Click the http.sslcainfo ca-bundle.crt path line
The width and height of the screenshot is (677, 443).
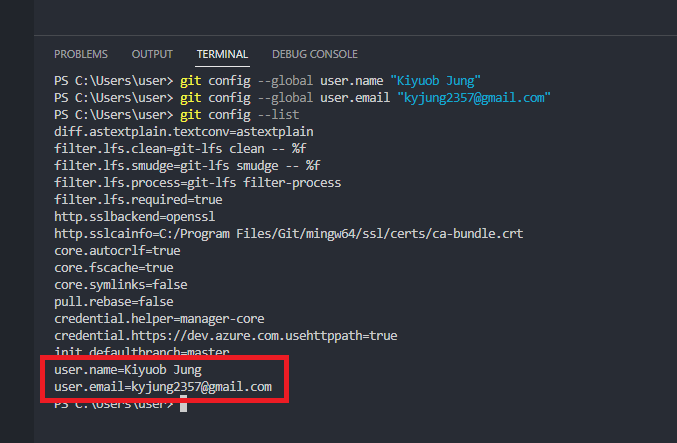coord(288,234)
